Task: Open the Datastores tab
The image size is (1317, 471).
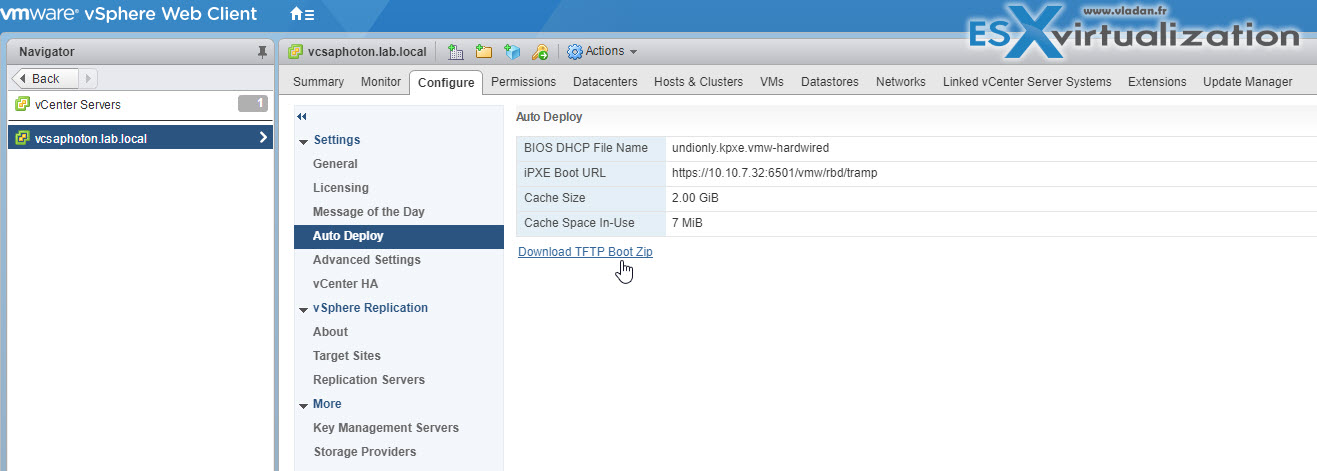Action: click(x=830, y=82)
